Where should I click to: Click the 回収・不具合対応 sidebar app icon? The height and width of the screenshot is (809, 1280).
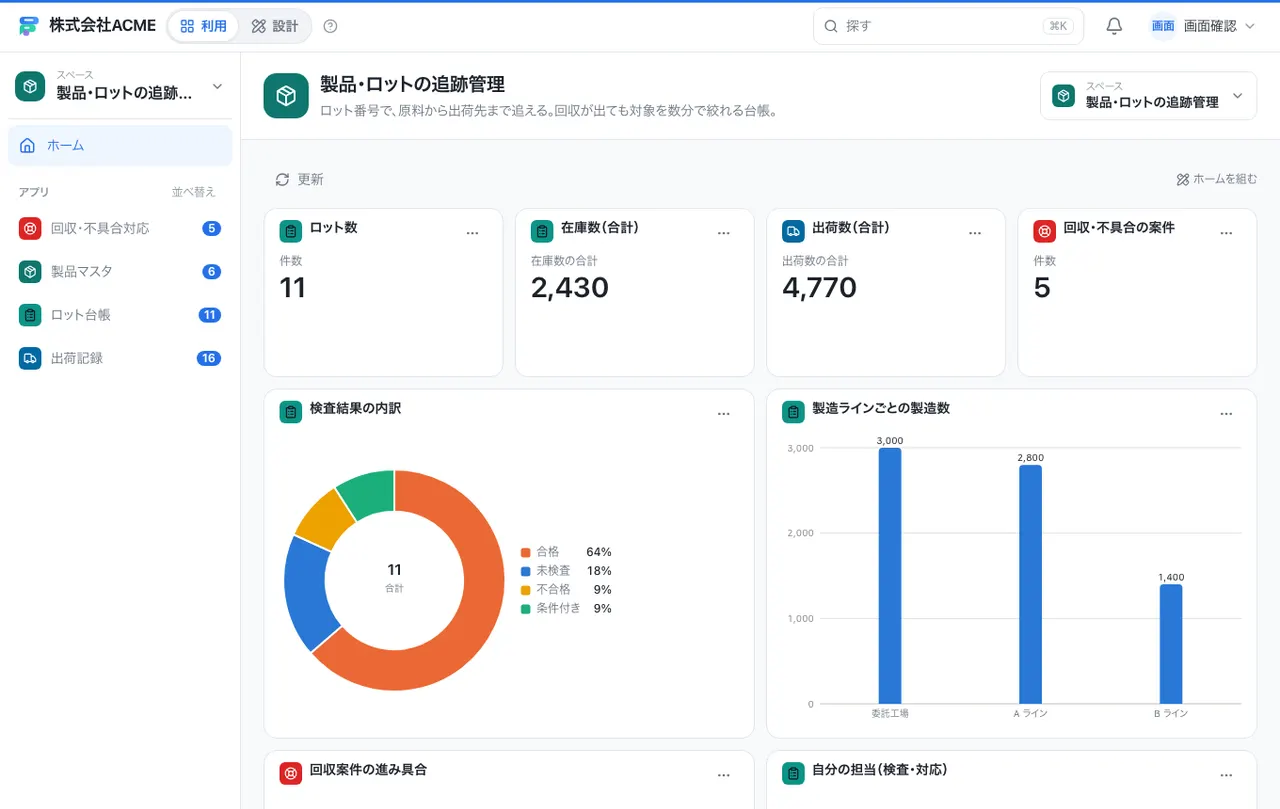30,228
